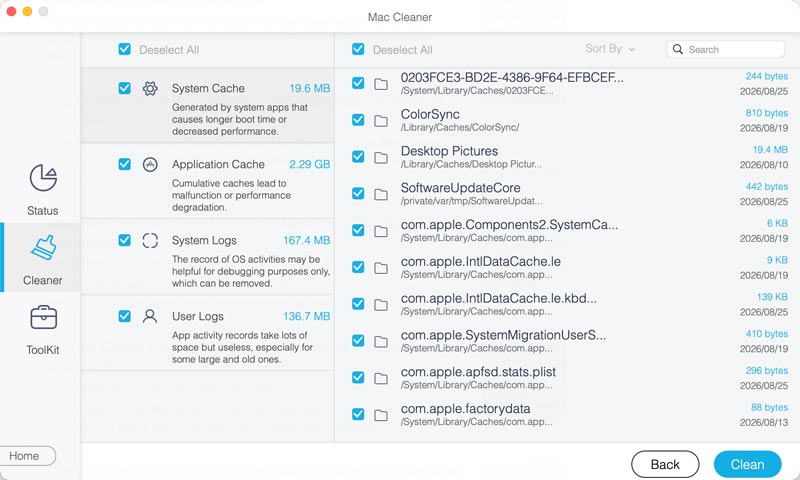This screenshot has width=800, height=480.
Task: Click the /Library/Caches/ColorSync/ path
Action: click(x=460, y=128)
